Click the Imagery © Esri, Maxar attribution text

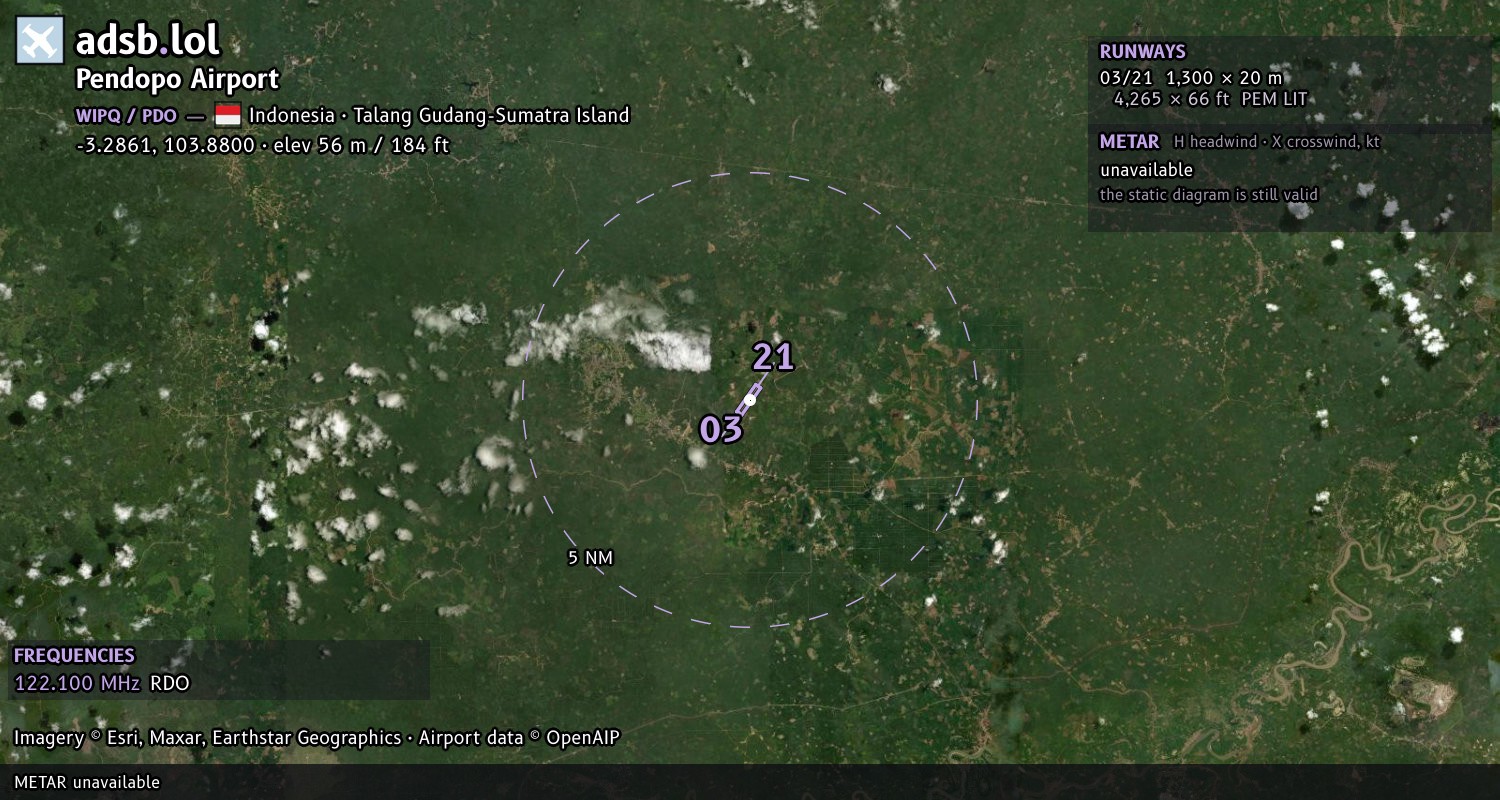pyautogui.click(x=317, y=738)
